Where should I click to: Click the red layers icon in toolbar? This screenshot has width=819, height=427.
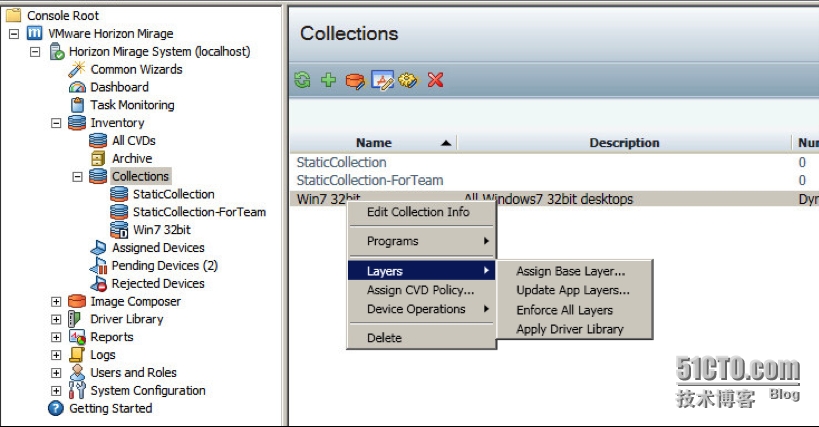point(355,80)
